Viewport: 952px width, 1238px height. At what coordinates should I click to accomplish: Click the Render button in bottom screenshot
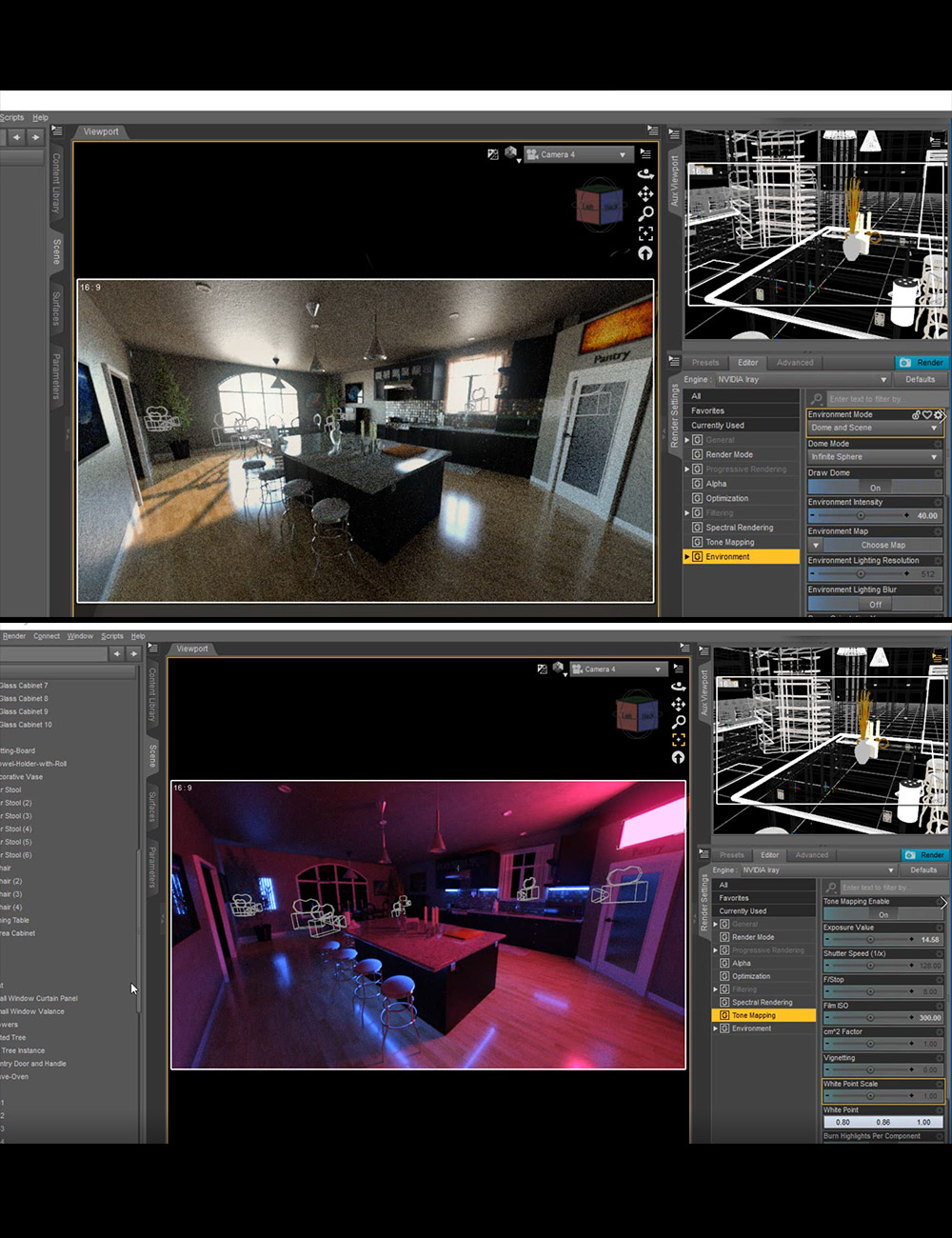(924, 855)
